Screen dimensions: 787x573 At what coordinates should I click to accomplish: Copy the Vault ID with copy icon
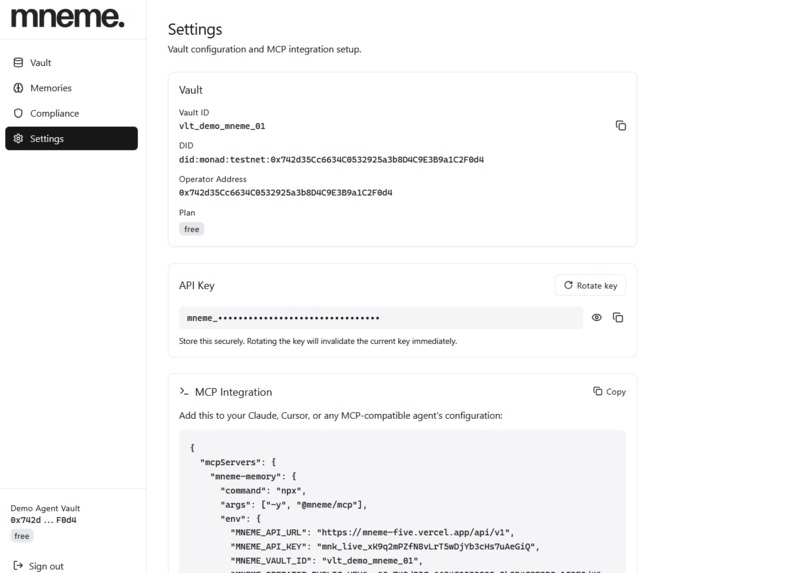621,125
